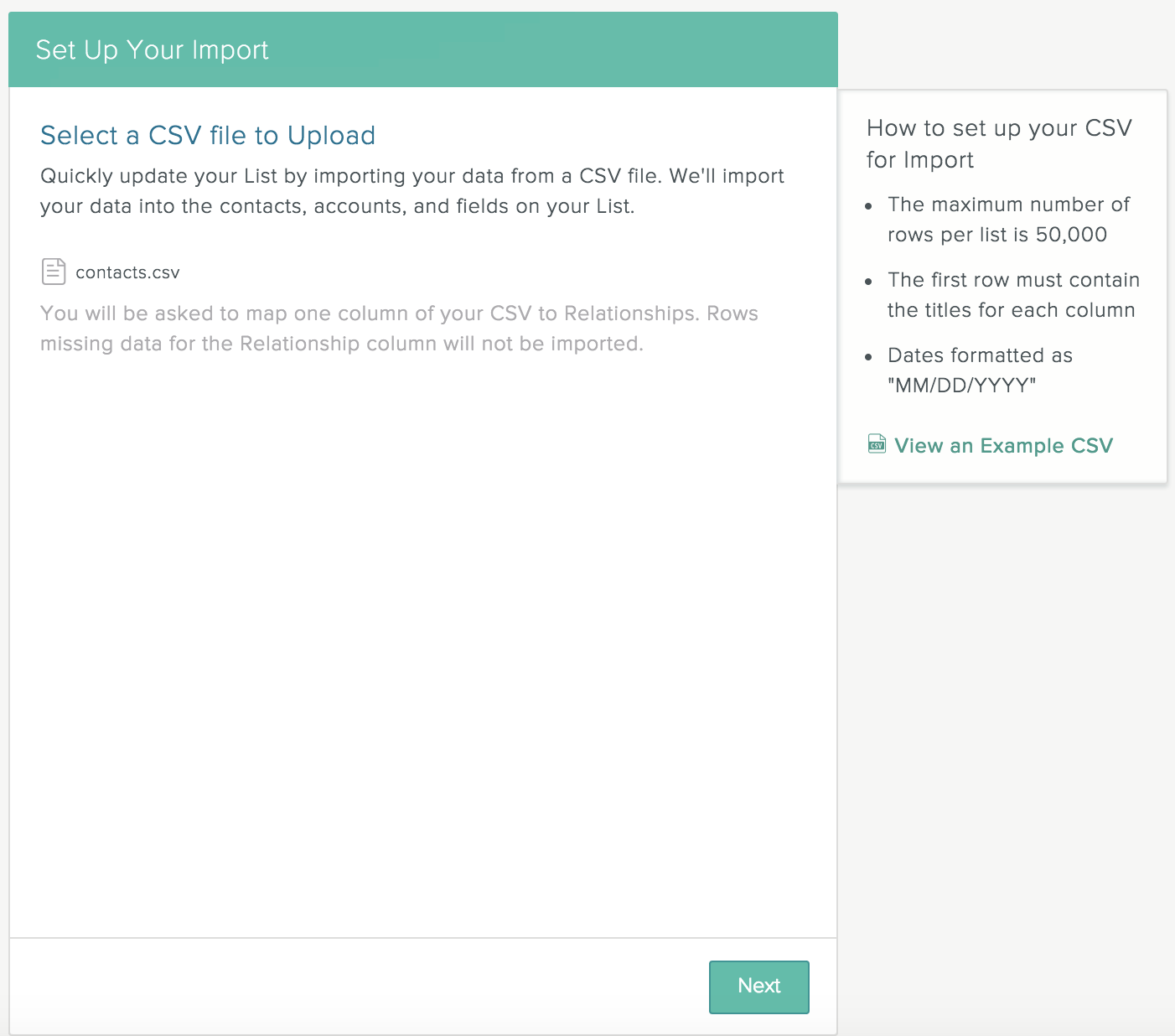
Task: Click the Set Up Your Import header title
Action: [x=152, y=50]
